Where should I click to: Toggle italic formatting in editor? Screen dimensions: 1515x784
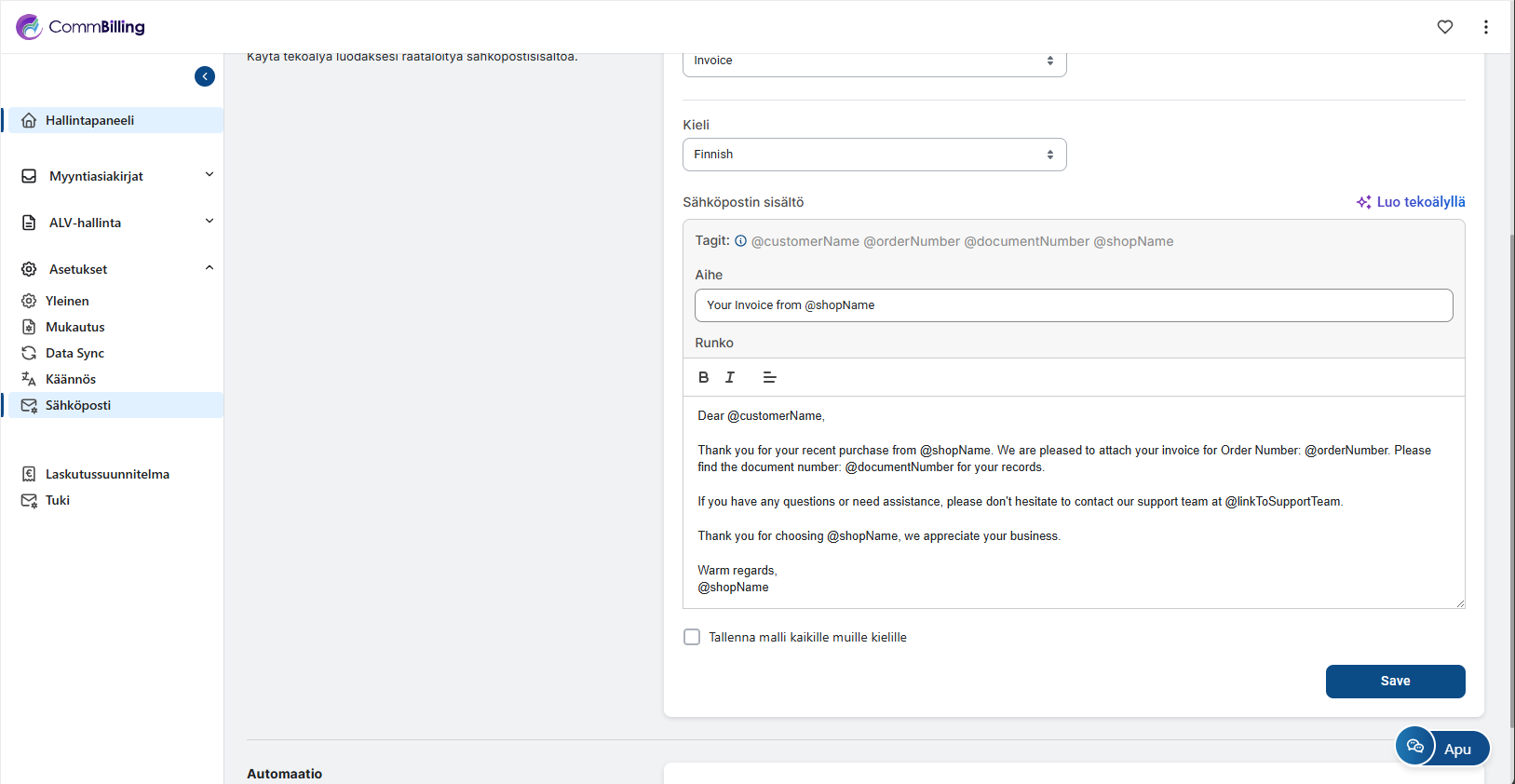730,377
